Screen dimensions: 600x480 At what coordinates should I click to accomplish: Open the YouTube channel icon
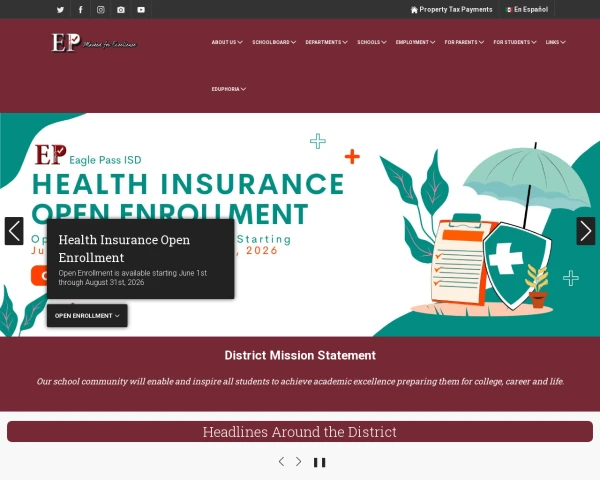141,10
